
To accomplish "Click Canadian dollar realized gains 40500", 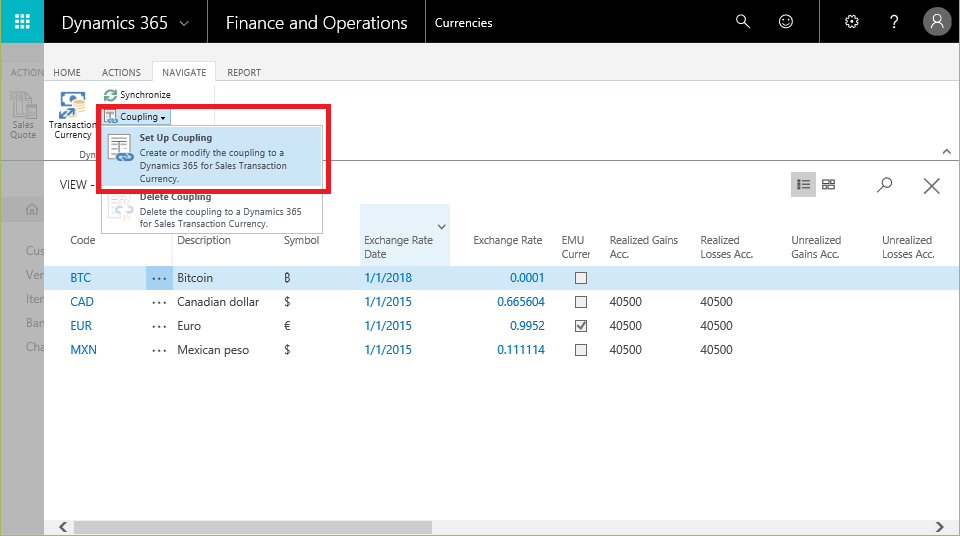I will (626, 302).
